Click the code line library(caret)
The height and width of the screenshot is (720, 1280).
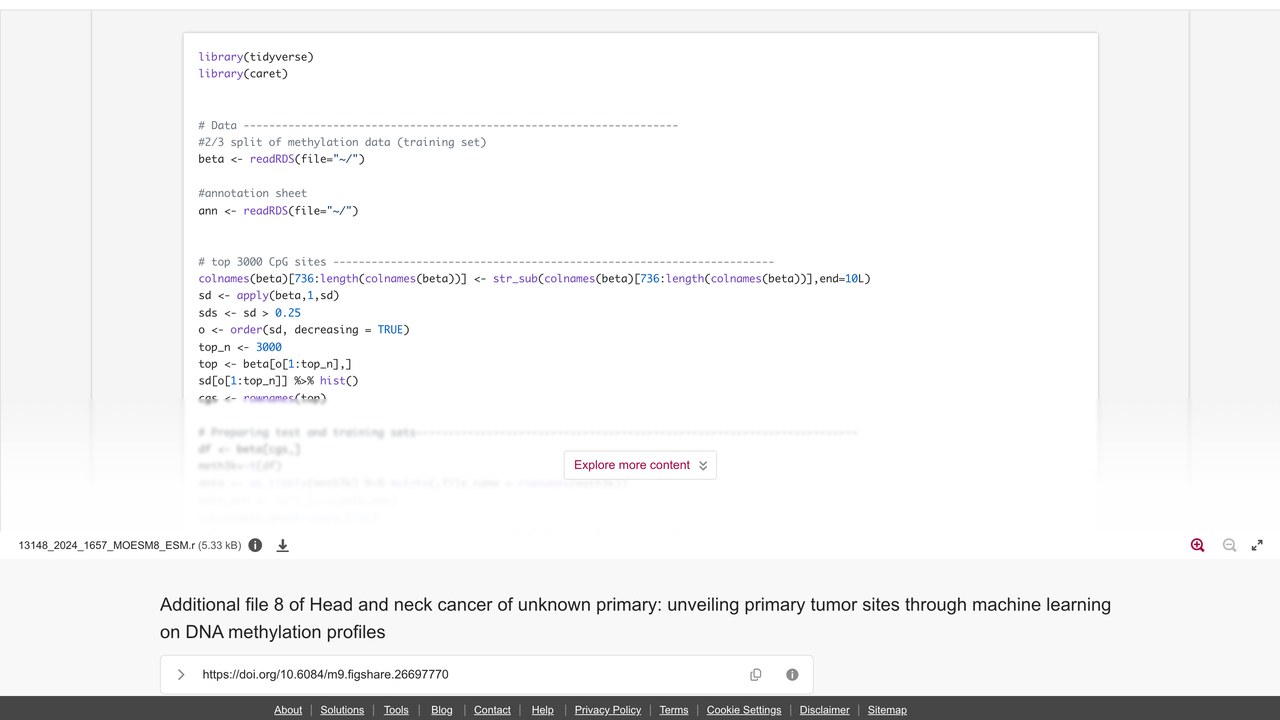point(243,74)
